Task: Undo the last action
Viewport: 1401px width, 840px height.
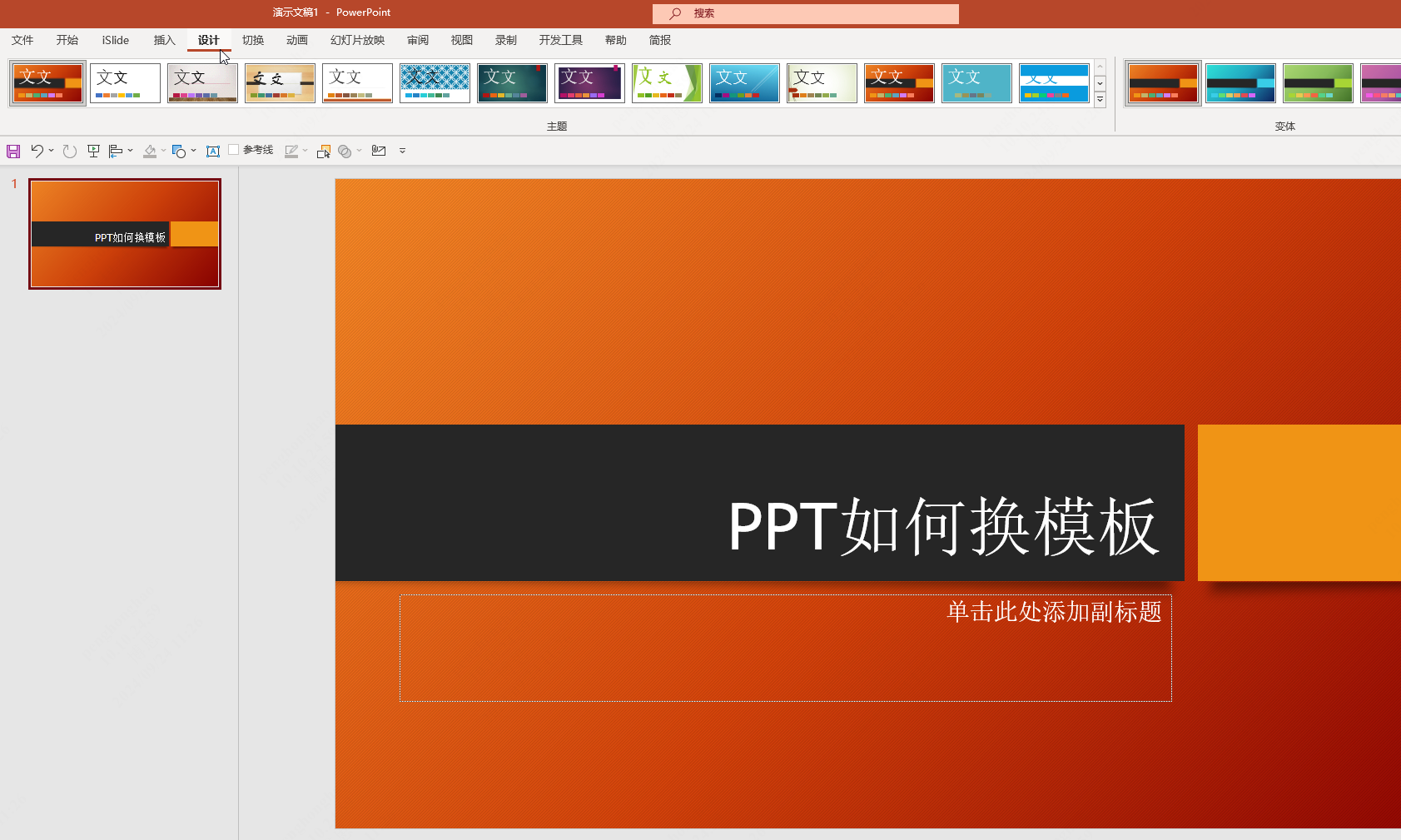Action: [x=37, y=151]
